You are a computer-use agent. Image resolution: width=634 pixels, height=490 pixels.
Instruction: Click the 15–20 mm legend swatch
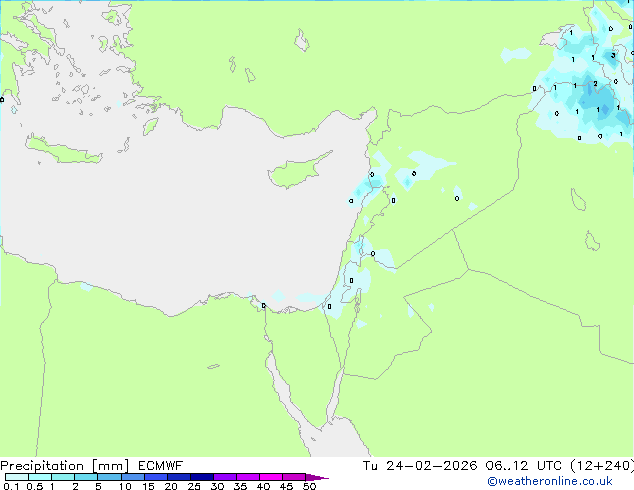pyautogui.click(x=155, y=477)
